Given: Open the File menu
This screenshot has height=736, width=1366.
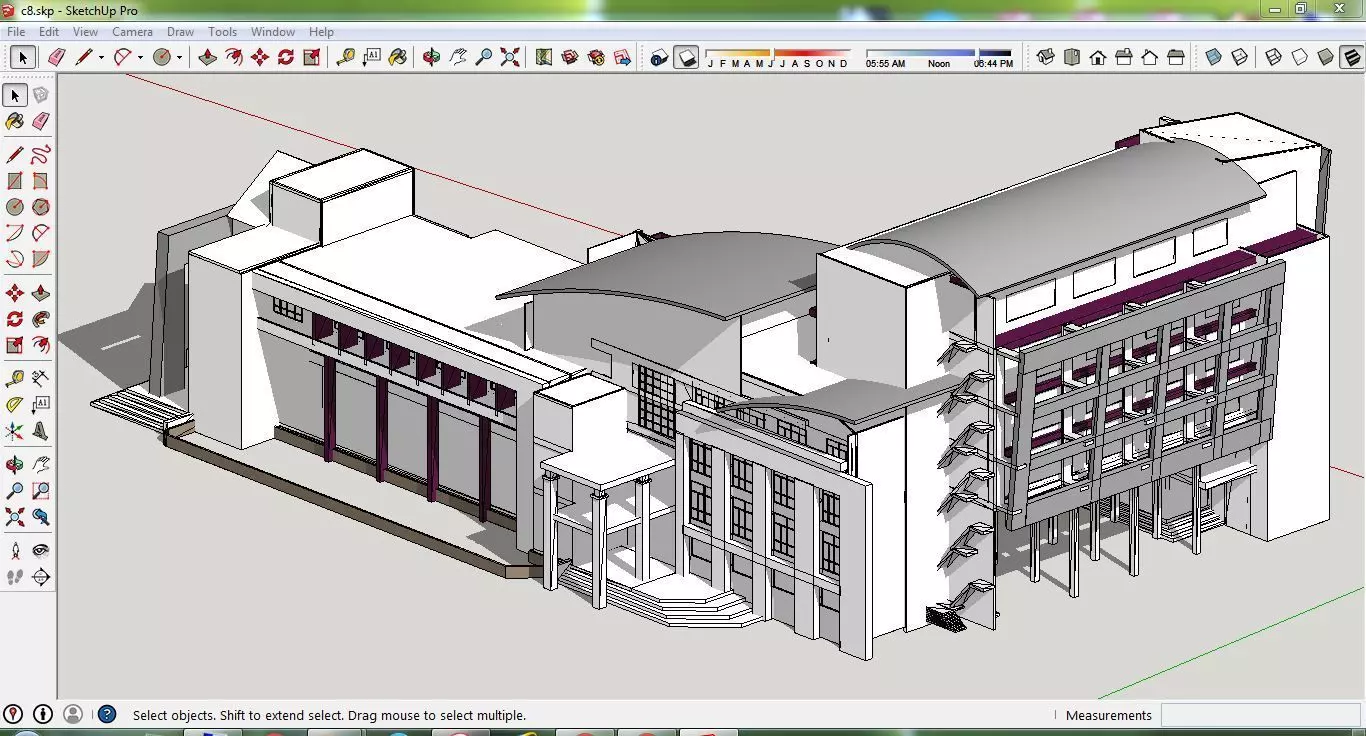Looking at the screenshot, I should [x=17, y=32].
